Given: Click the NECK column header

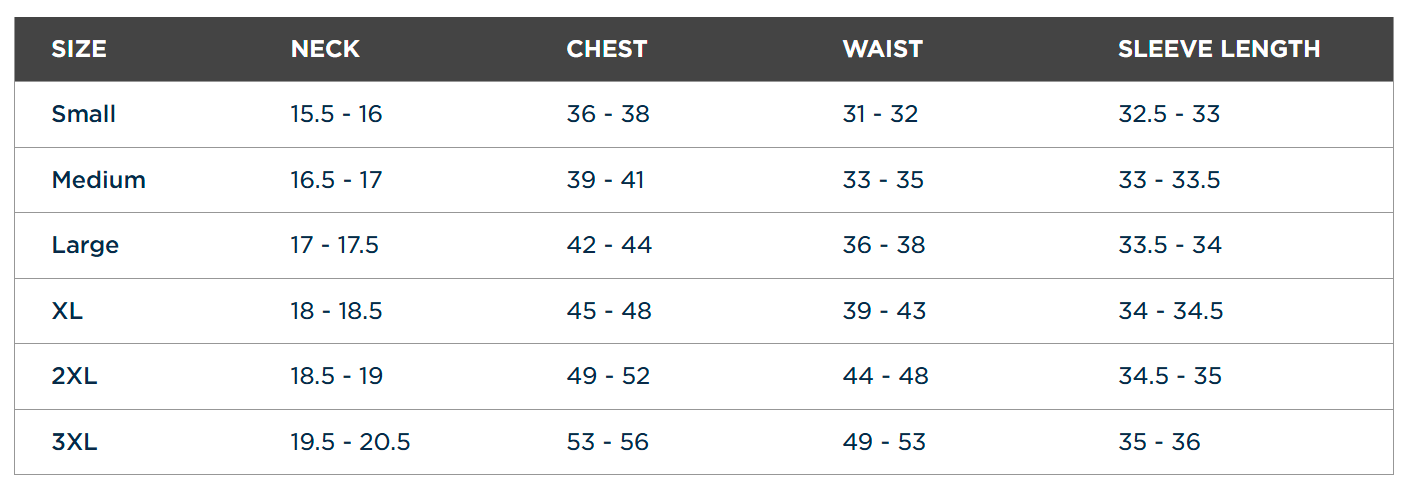Looking at the screenshot, I should [325, 49].
